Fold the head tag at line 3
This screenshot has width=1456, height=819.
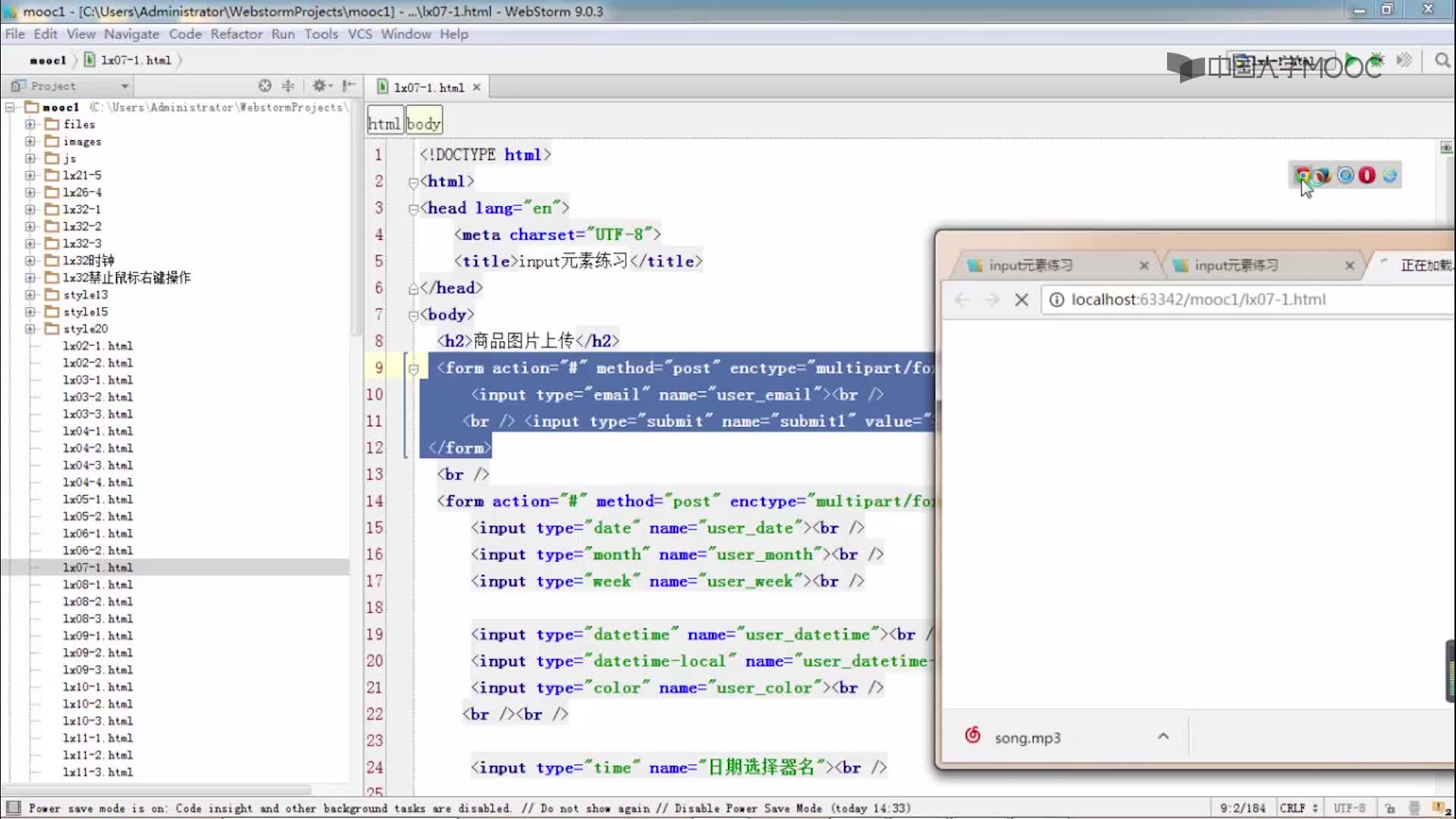point(413,209)
